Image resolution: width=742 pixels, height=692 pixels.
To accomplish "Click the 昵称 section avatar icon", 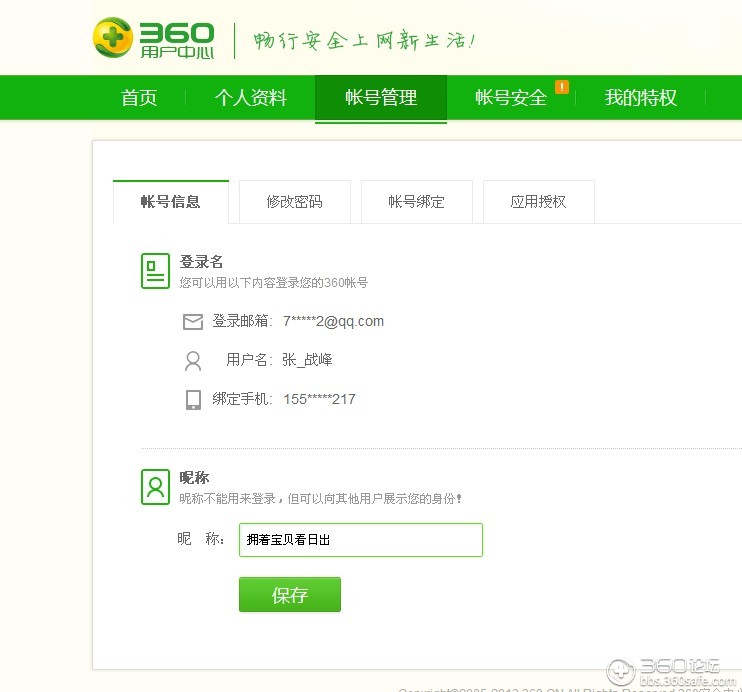I will pyautogui.click(x=155, y=487).
